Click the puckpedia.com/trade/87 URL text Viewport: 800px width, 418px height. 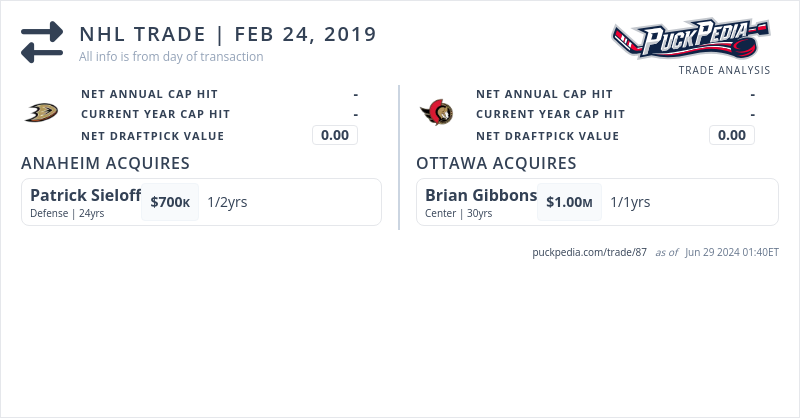click(x=590, y=253)
